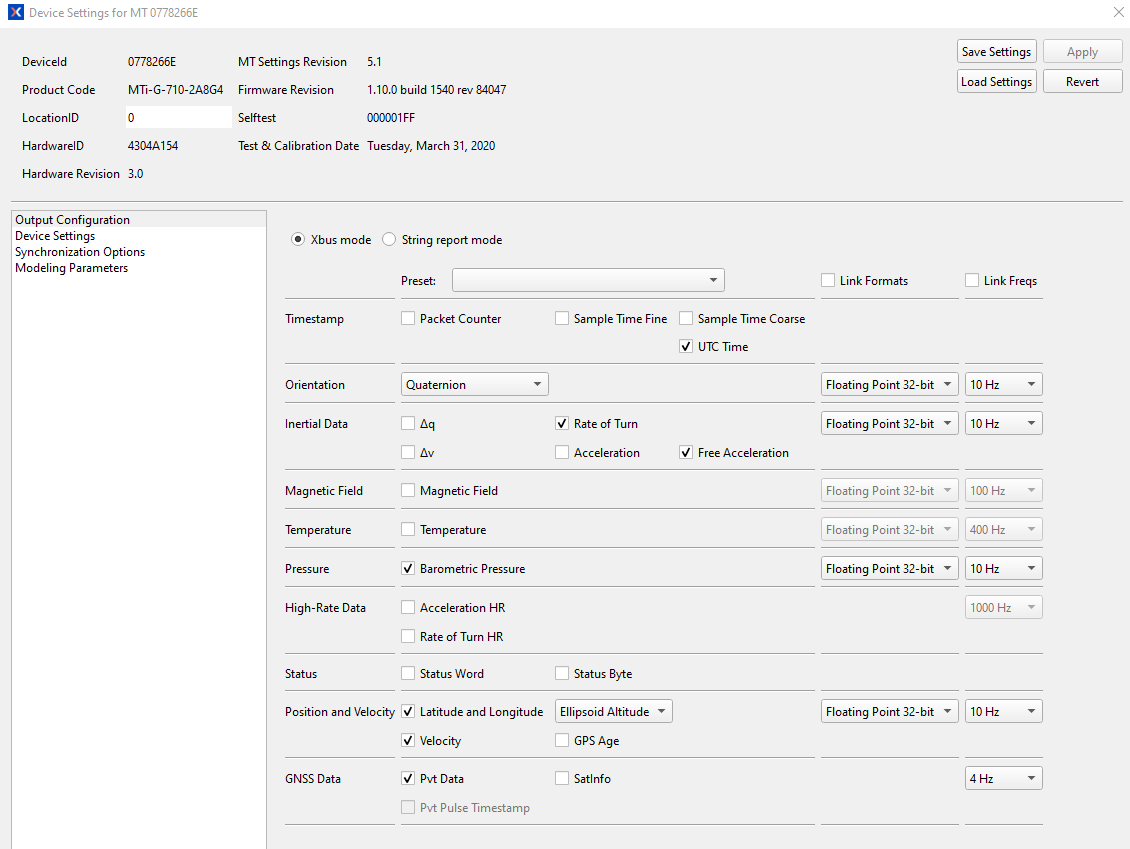Uncheck the Barometric Pressure option

click(x=408, y=568)
